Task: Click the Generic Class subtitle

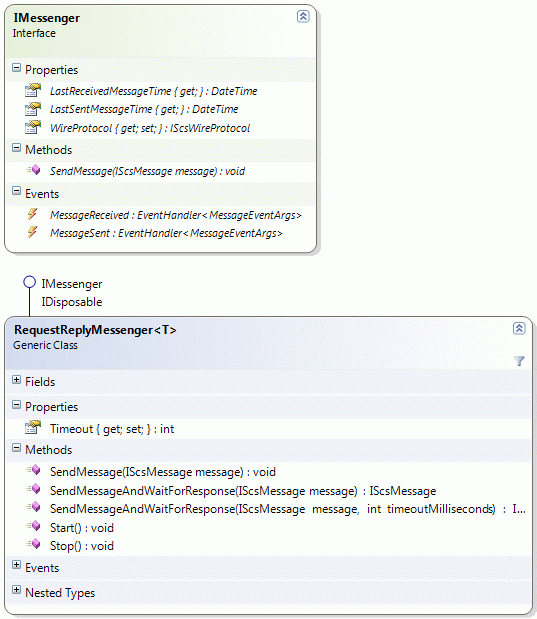Action: tap(45, 345)
